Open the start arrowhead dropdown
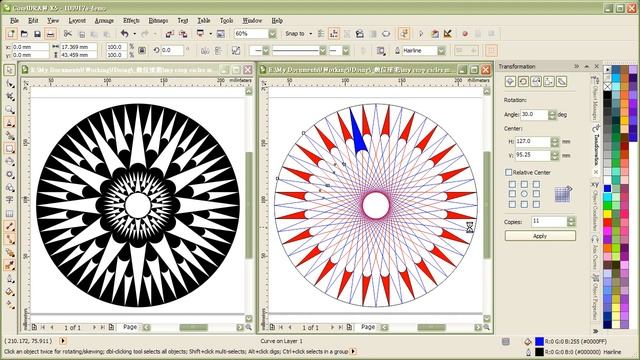Screen dimensions: 640x360 (266, 51)
